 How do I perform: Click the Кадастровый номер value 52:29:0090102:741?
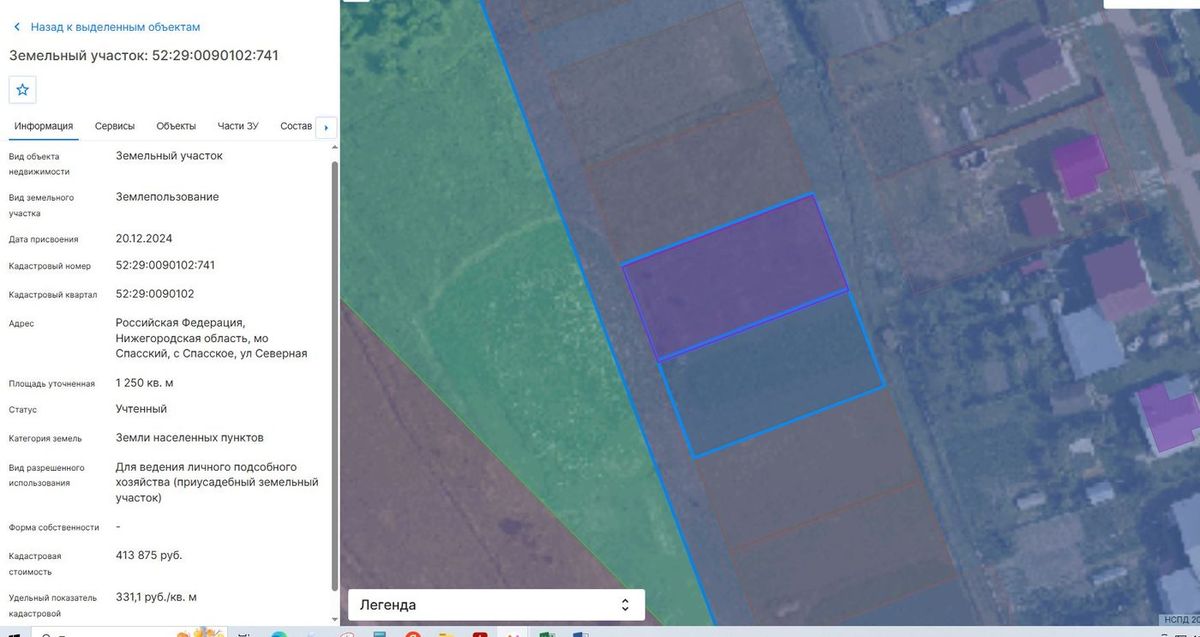coord(165,265)
